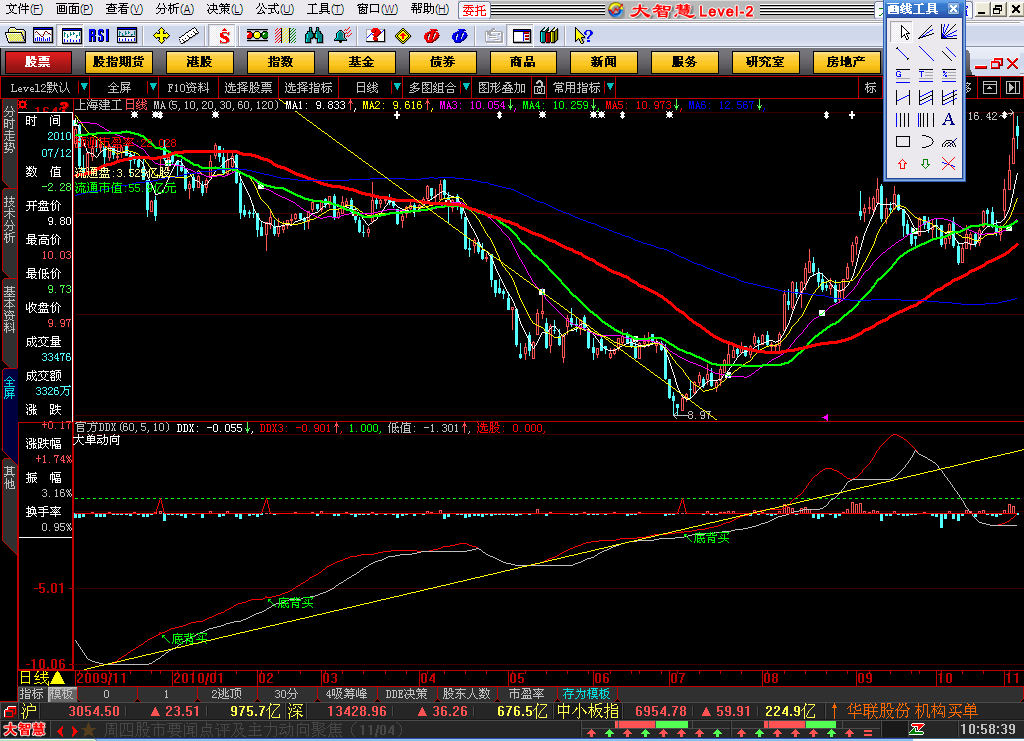Toggle the lock icon beside 图形叠加
1024x741 pixels.
pyautogui.click(x=539, y=87)
